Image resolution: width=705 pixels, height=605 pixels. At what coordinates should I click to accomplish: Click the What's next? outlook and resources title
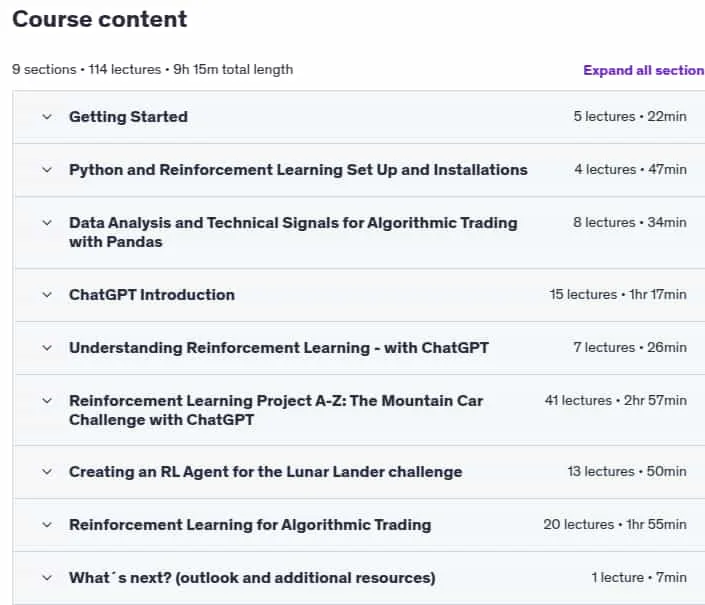coord(252,578)
